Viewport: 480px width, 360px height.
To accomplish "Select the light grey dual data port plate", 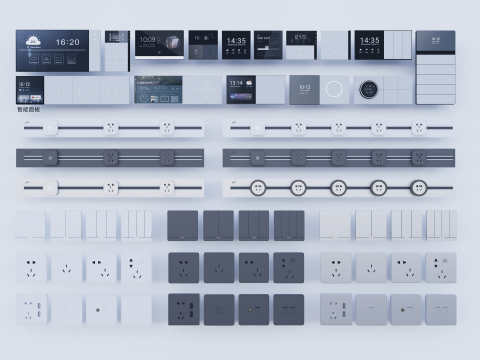I will tap(441, 310).
